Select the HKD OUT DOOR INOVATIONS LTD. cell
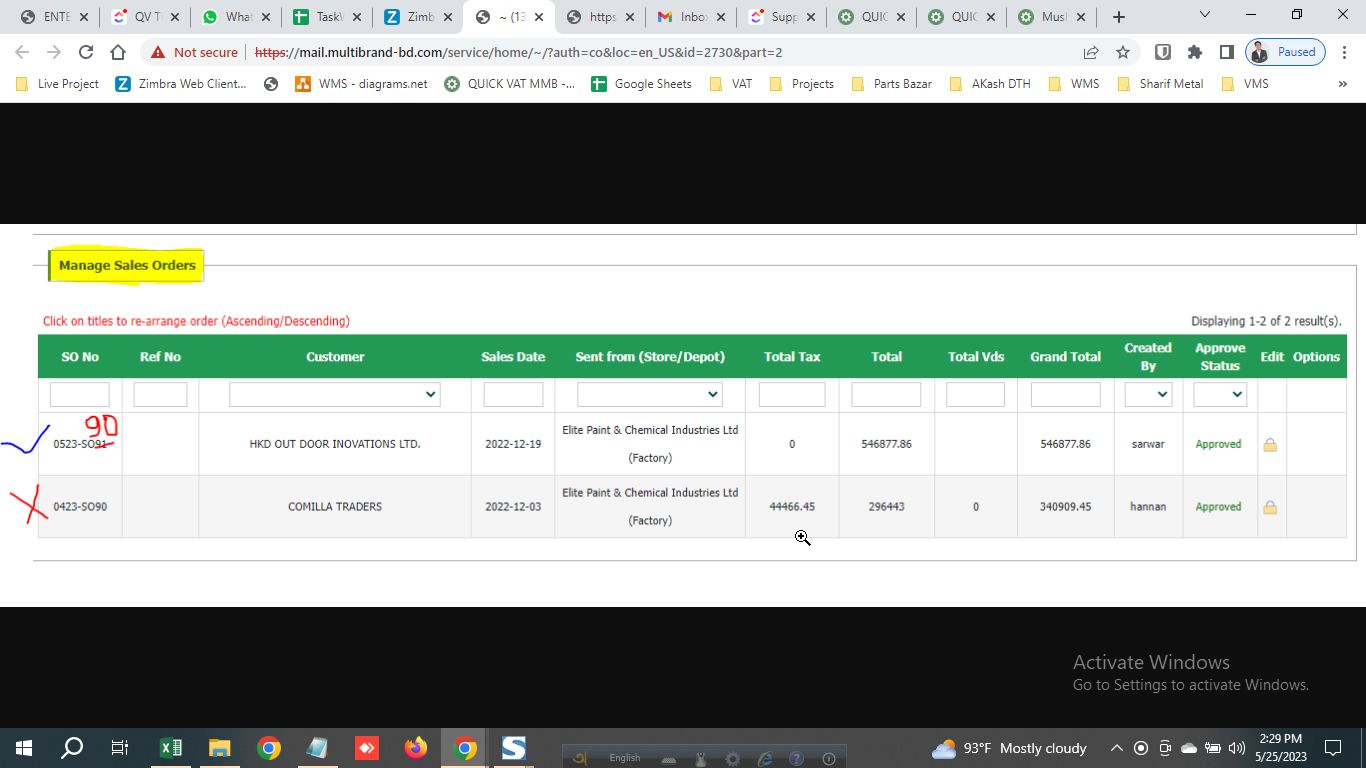This screenshot has width=1366, height=768. pos(335,444)
